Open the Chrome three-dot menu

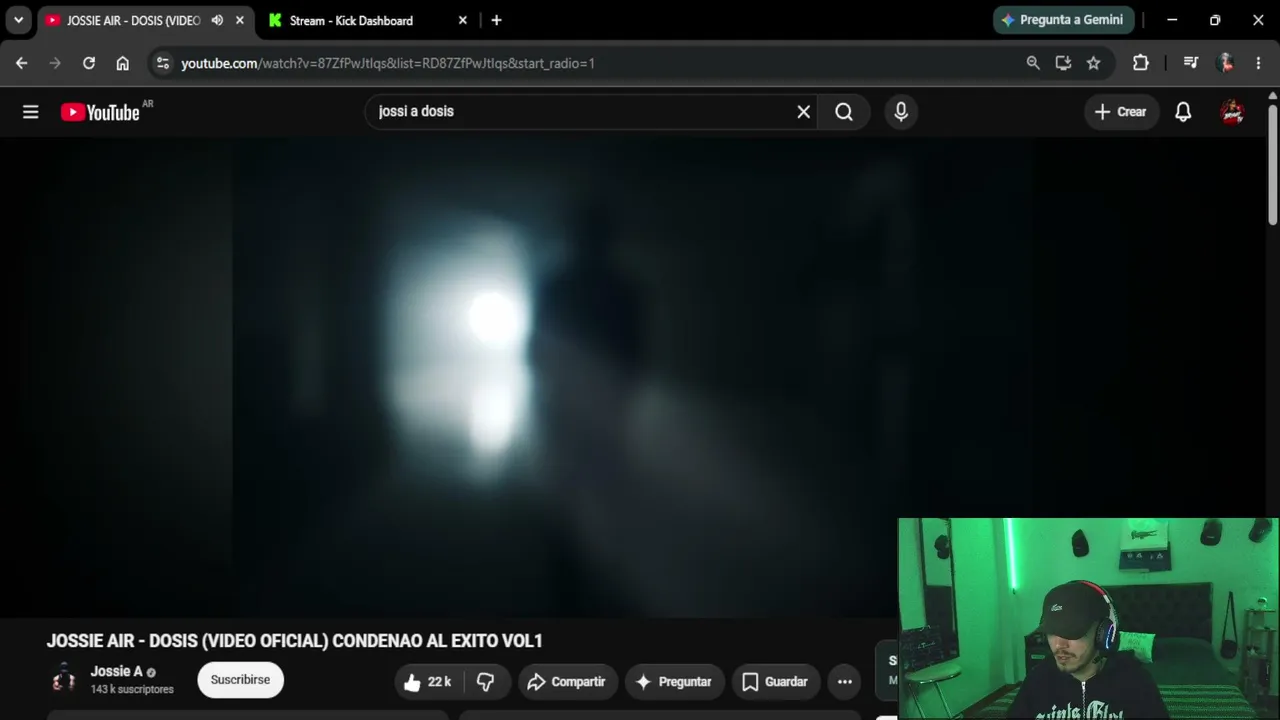pyautogui.click(x=1258, y=63)
